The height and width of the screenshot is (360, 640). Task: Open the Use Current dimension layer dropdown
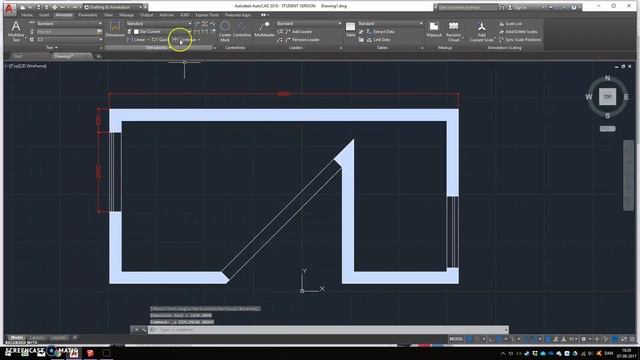(x=162, y=31)
